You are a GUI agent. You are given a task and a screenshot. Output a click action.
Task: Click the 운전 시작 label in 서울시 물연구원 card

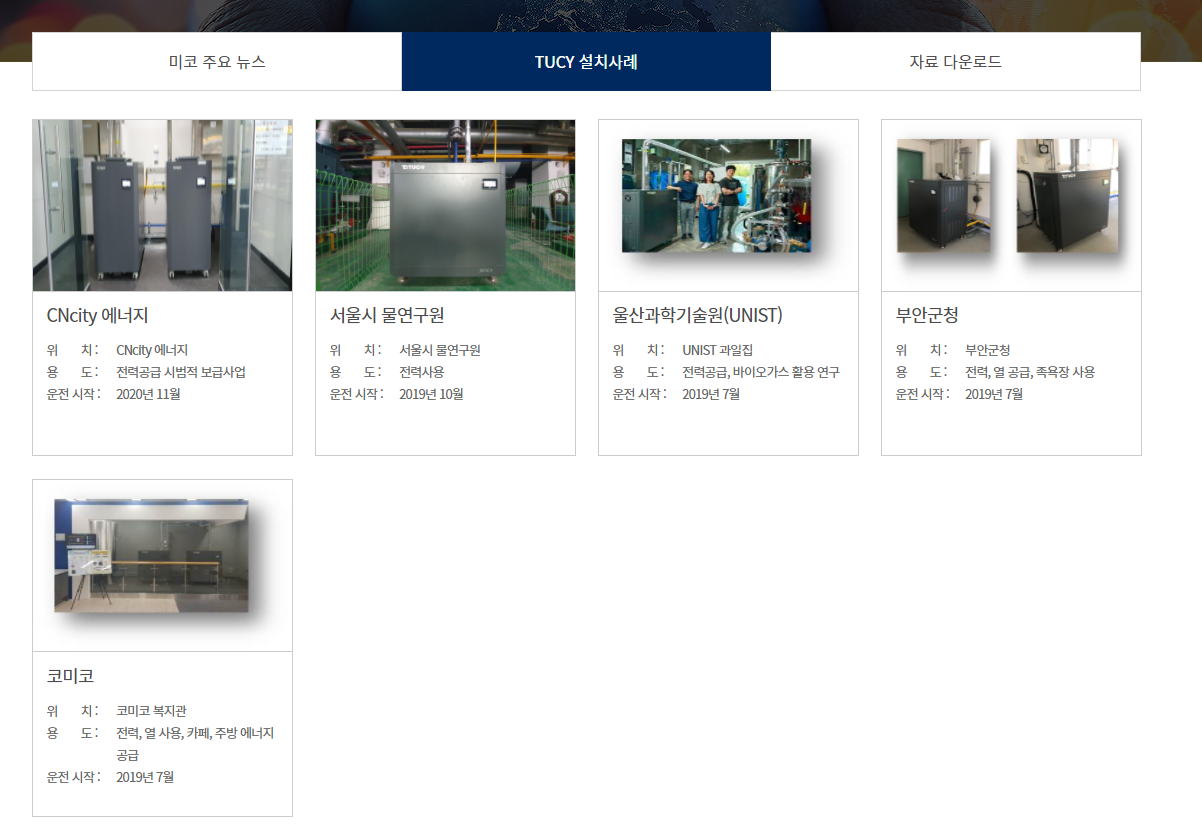tap(355, 394)
